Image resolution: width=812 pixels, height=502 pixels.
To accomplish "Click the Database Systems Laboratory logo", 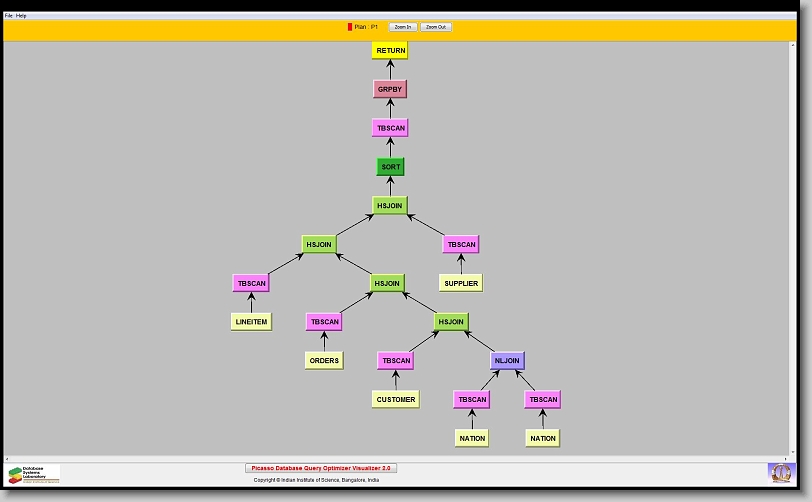I will (x=34, y=473).
